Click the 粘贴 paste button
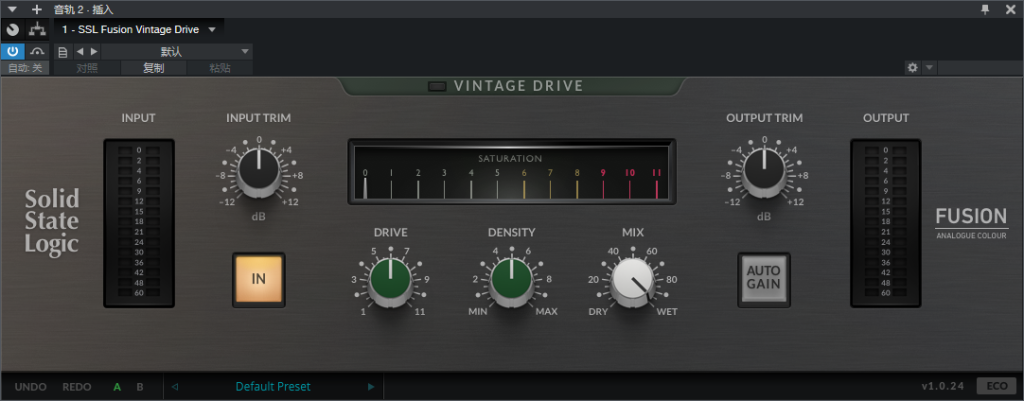This screenshot has width=1024, height=401. [220, 68]
